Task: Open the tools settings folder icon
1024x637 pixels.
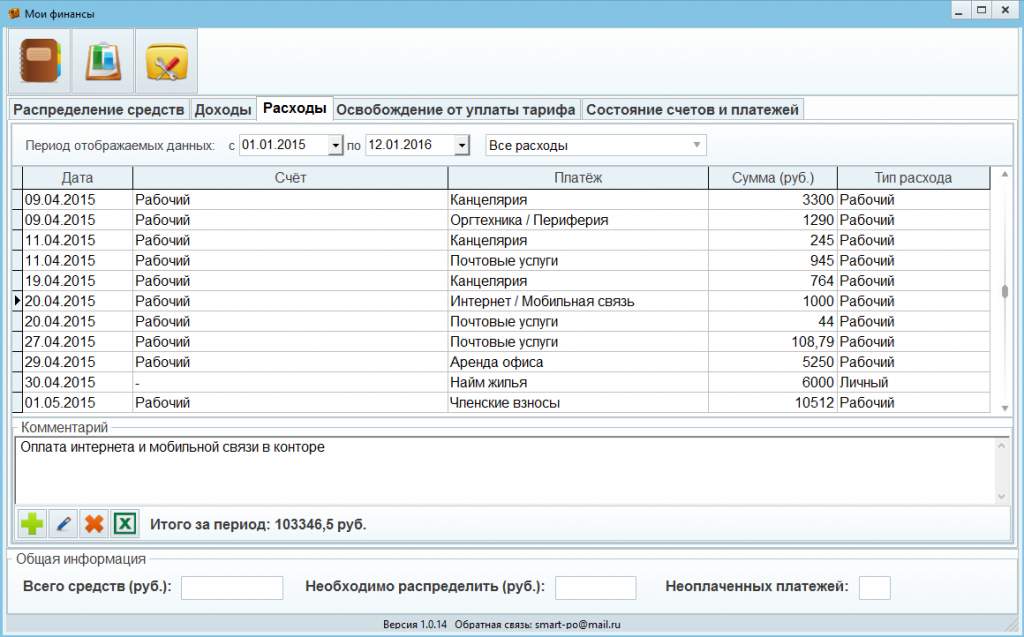Action: (x=166, y=62)
